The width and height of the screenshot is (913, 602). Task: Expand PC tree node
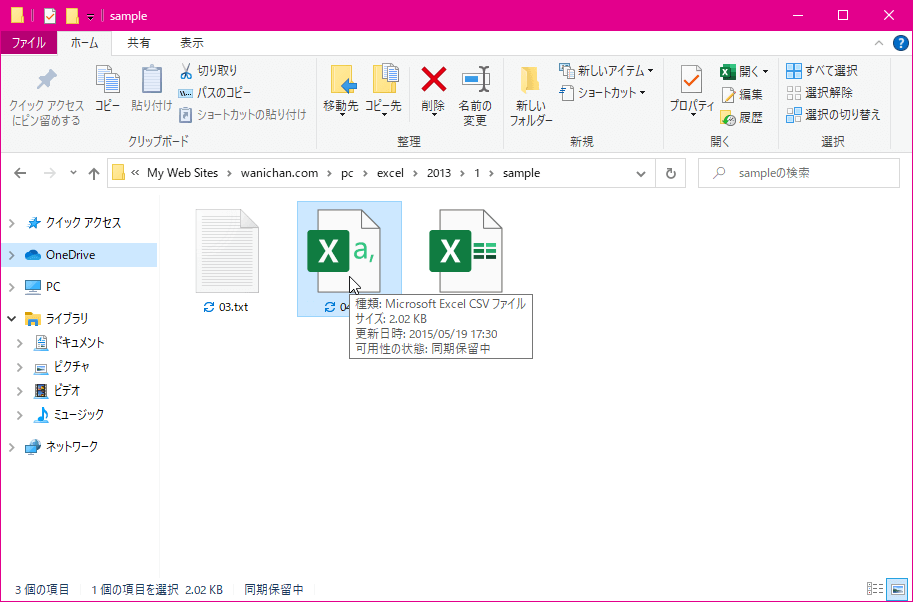click(12, 287)
